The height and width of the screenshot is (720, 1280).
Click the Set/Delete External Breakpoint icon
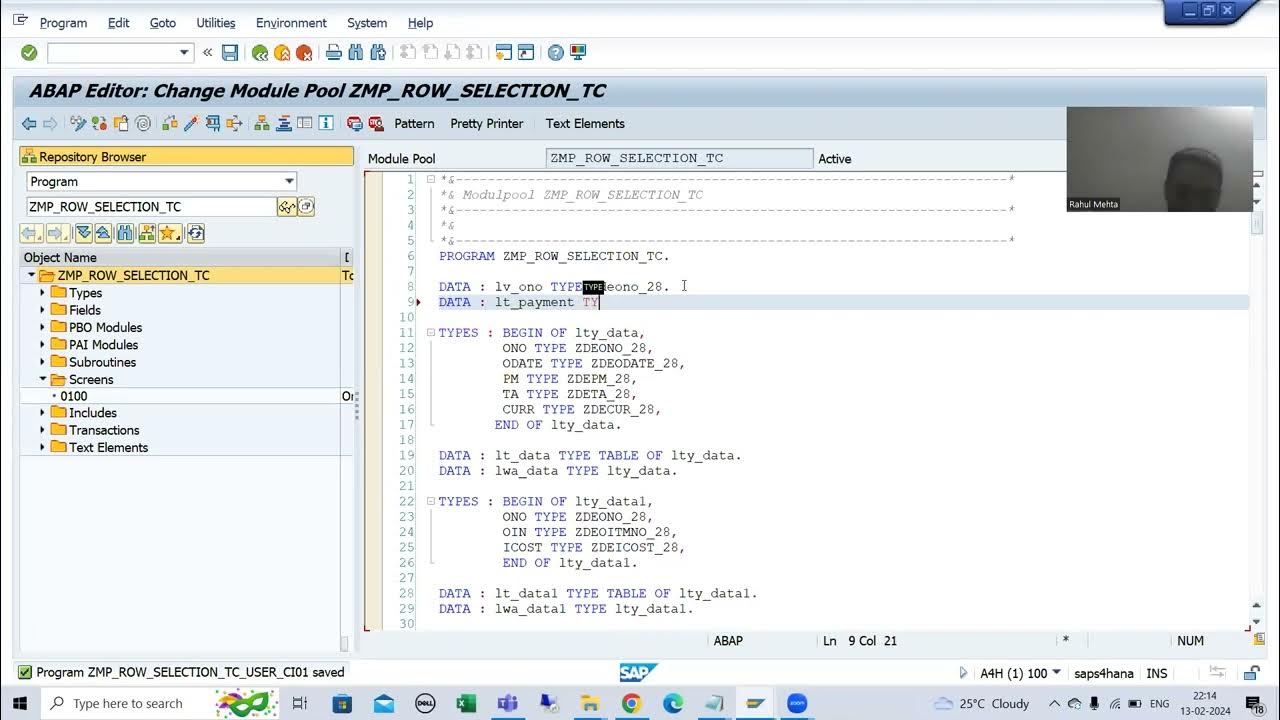(376, 123)
